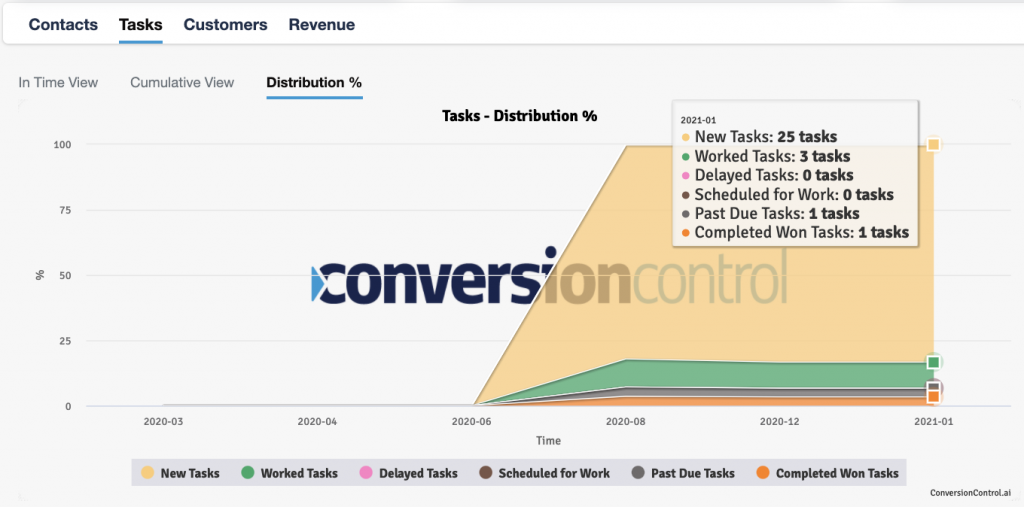Open the Contacts tab
The width and height of the screenshot is (1024, 507).
[63, 24]
